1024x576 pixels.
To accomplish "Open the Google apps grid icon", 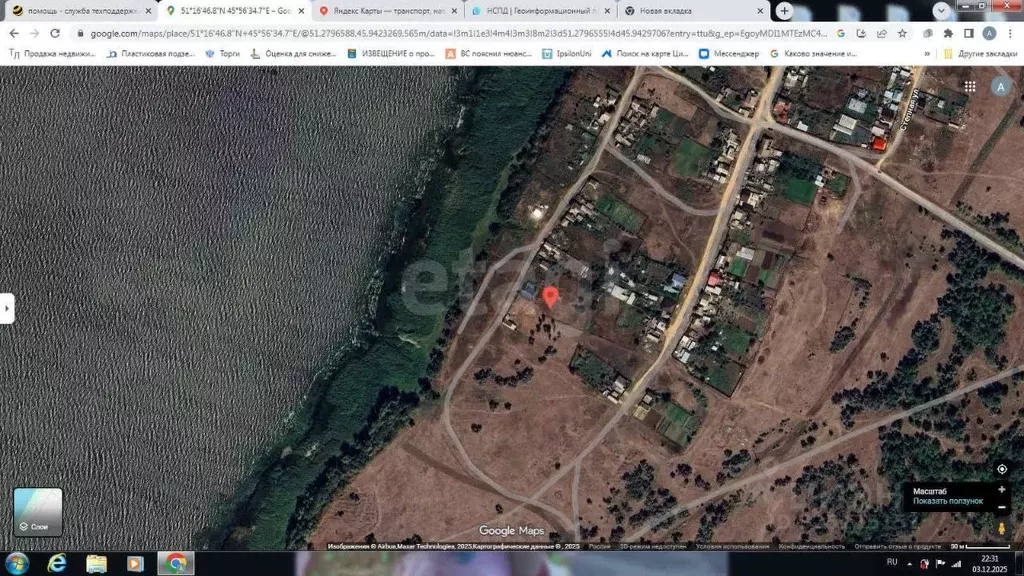I will (x=969, y=87).
